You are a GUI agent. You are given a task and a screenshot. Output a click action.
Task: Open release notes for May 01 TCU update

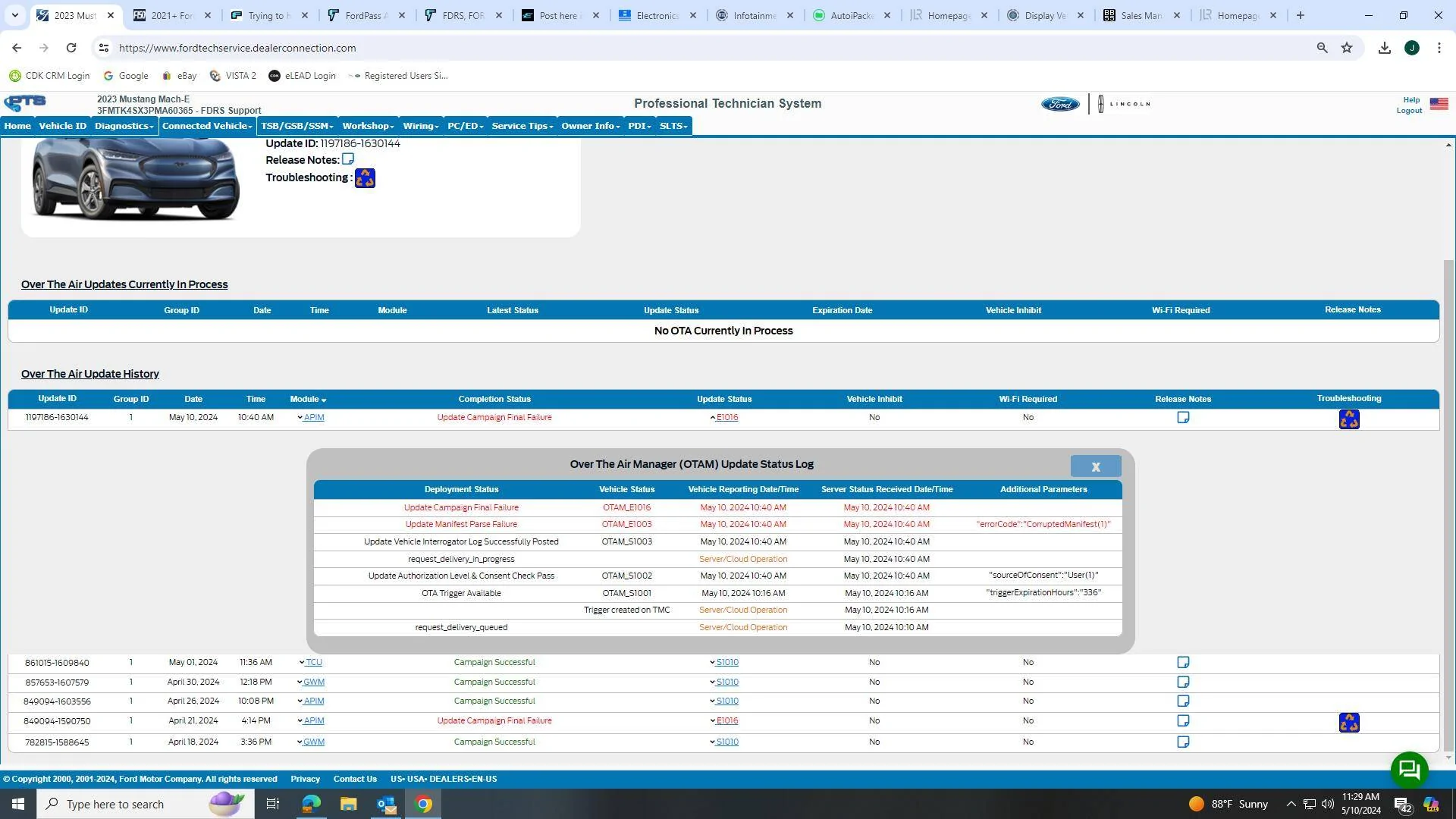click(x=1183, y=663)
